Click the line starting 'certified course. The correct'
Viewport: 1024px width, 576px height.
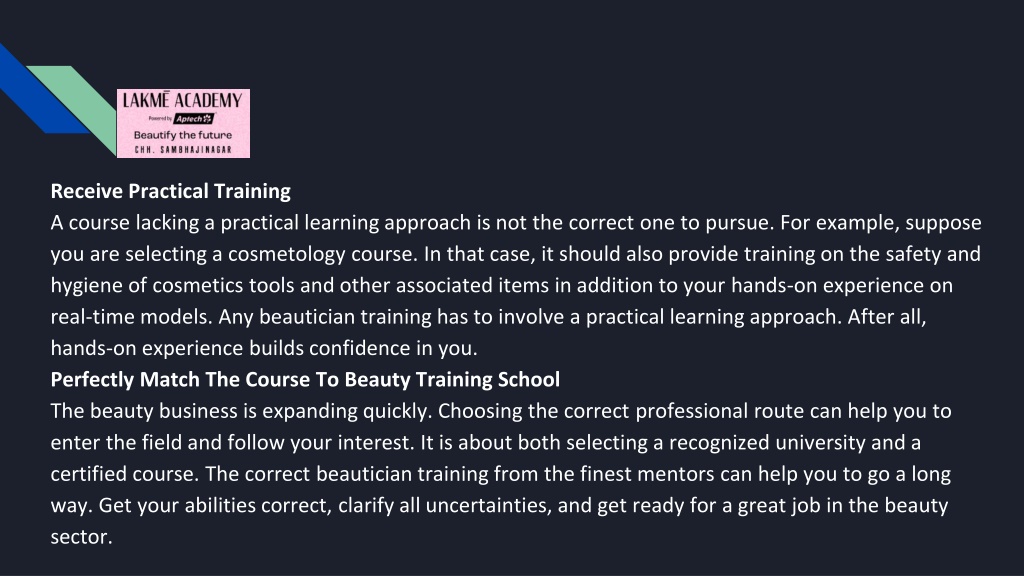[x=501, y=473]
